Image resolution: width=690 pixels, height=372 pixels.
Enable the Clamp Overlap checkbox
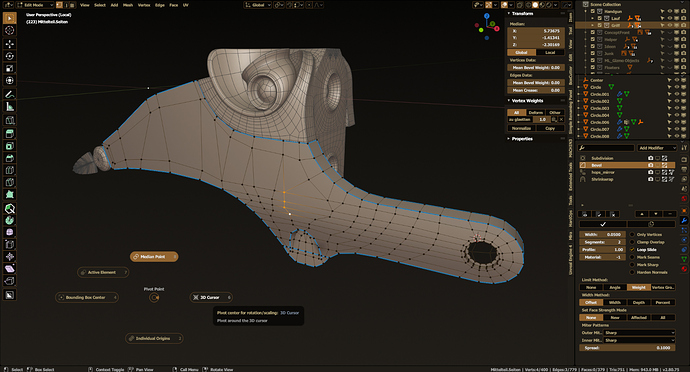[632, 242]
